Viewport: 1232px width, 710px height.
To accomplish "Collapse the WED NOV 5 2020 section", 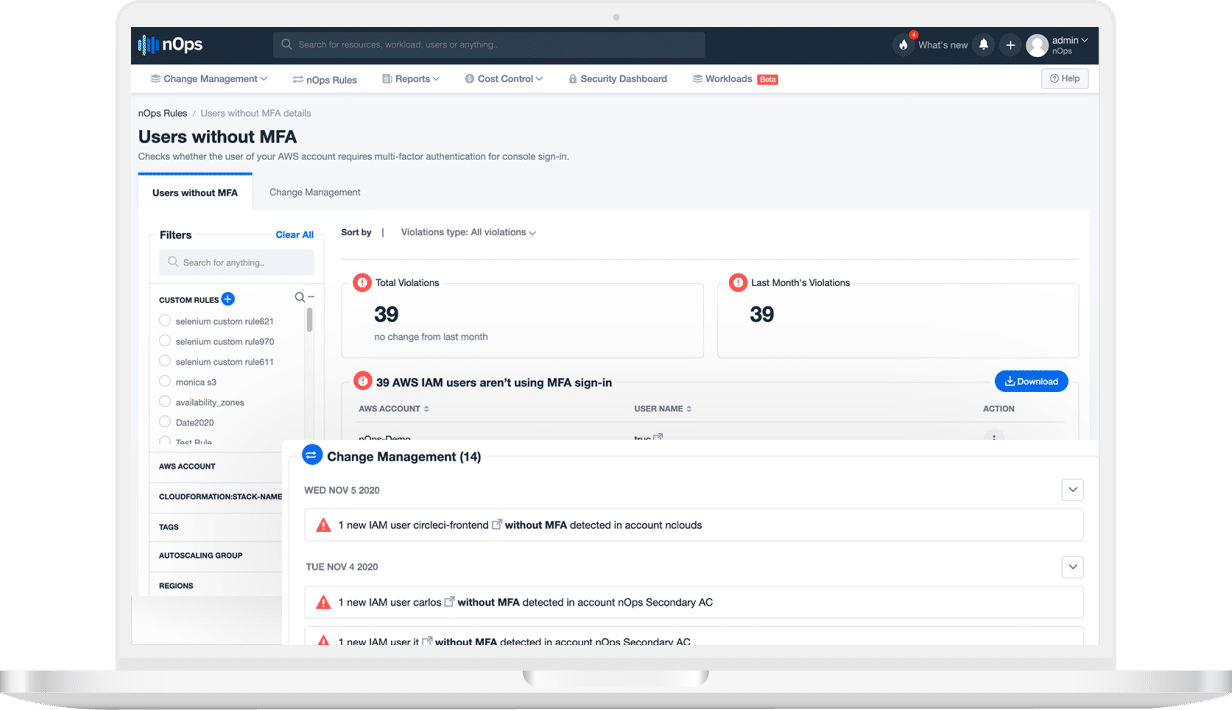I will coord(1072,490).
